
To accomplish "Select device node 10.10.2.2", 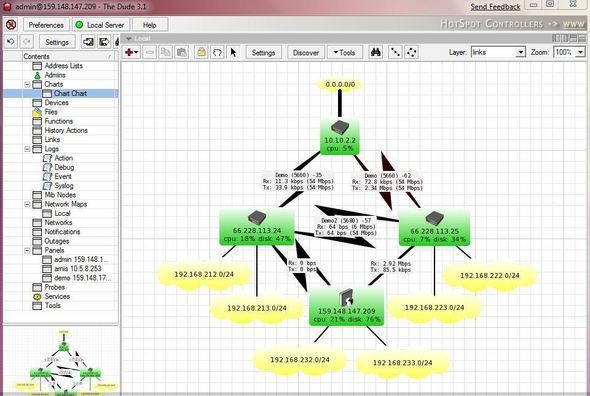I will coord(340,137).
